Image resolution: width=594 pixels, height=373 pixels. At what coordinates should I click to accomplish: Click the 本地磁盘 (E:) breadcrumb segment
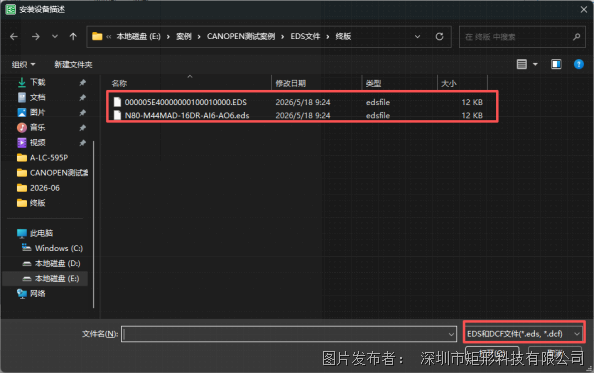(138, 37)
